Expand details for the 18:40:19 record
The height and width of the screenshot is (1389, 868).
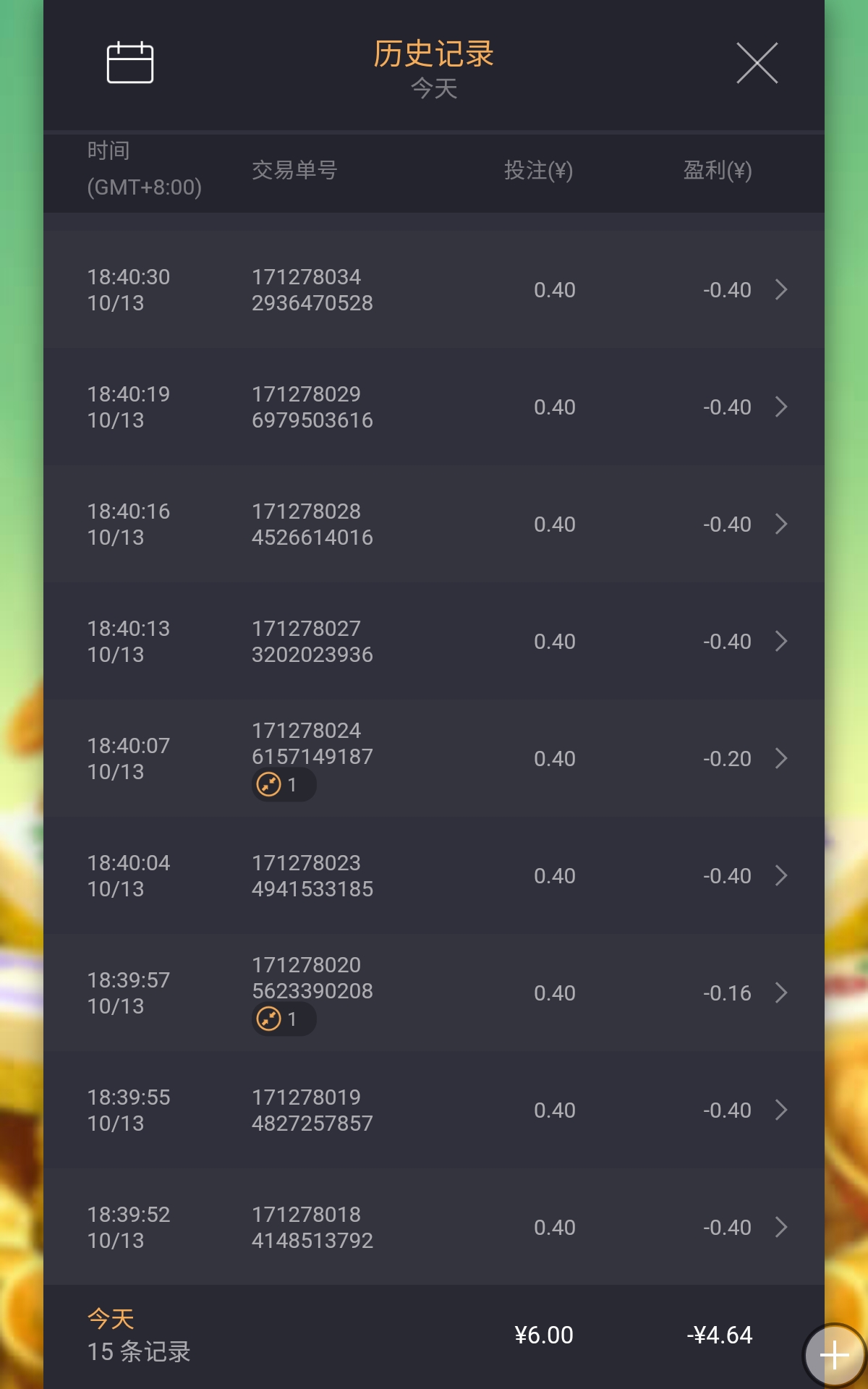[x=781, y=407]
